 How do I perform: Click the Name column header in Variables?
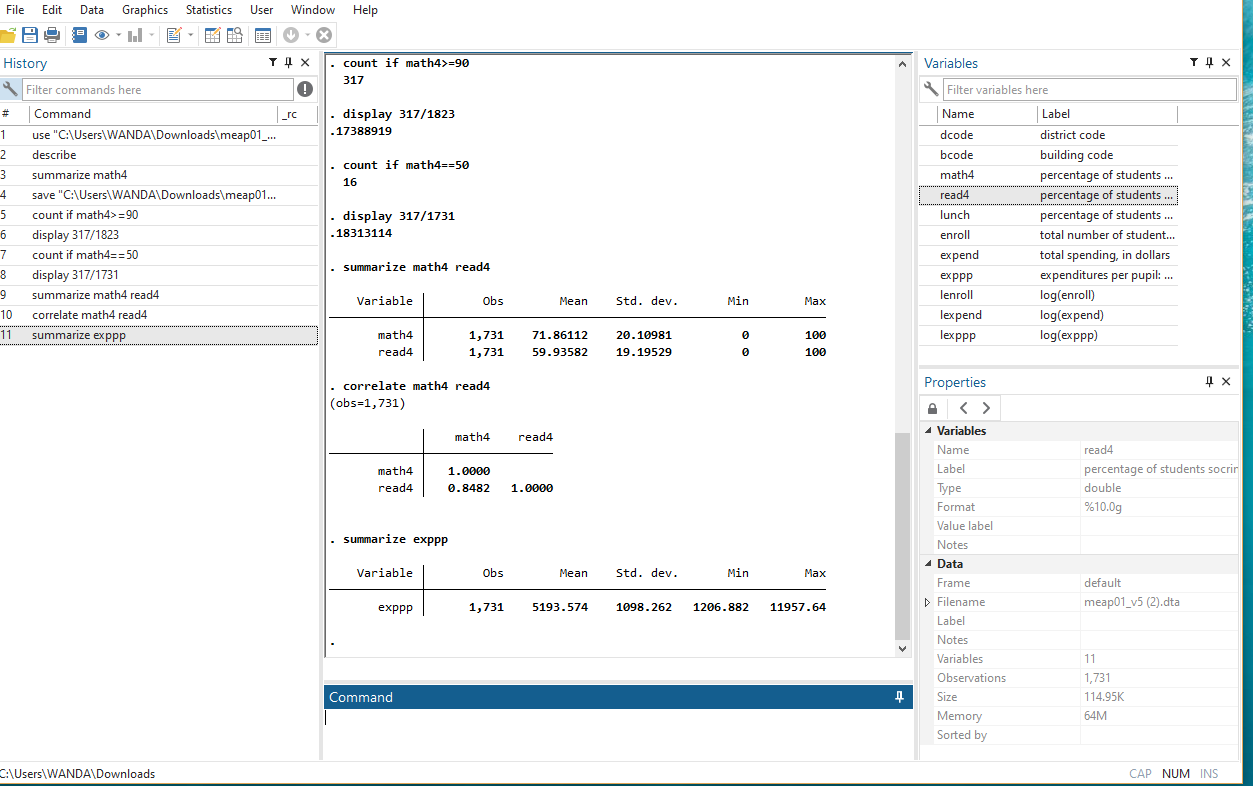(986, 114)
